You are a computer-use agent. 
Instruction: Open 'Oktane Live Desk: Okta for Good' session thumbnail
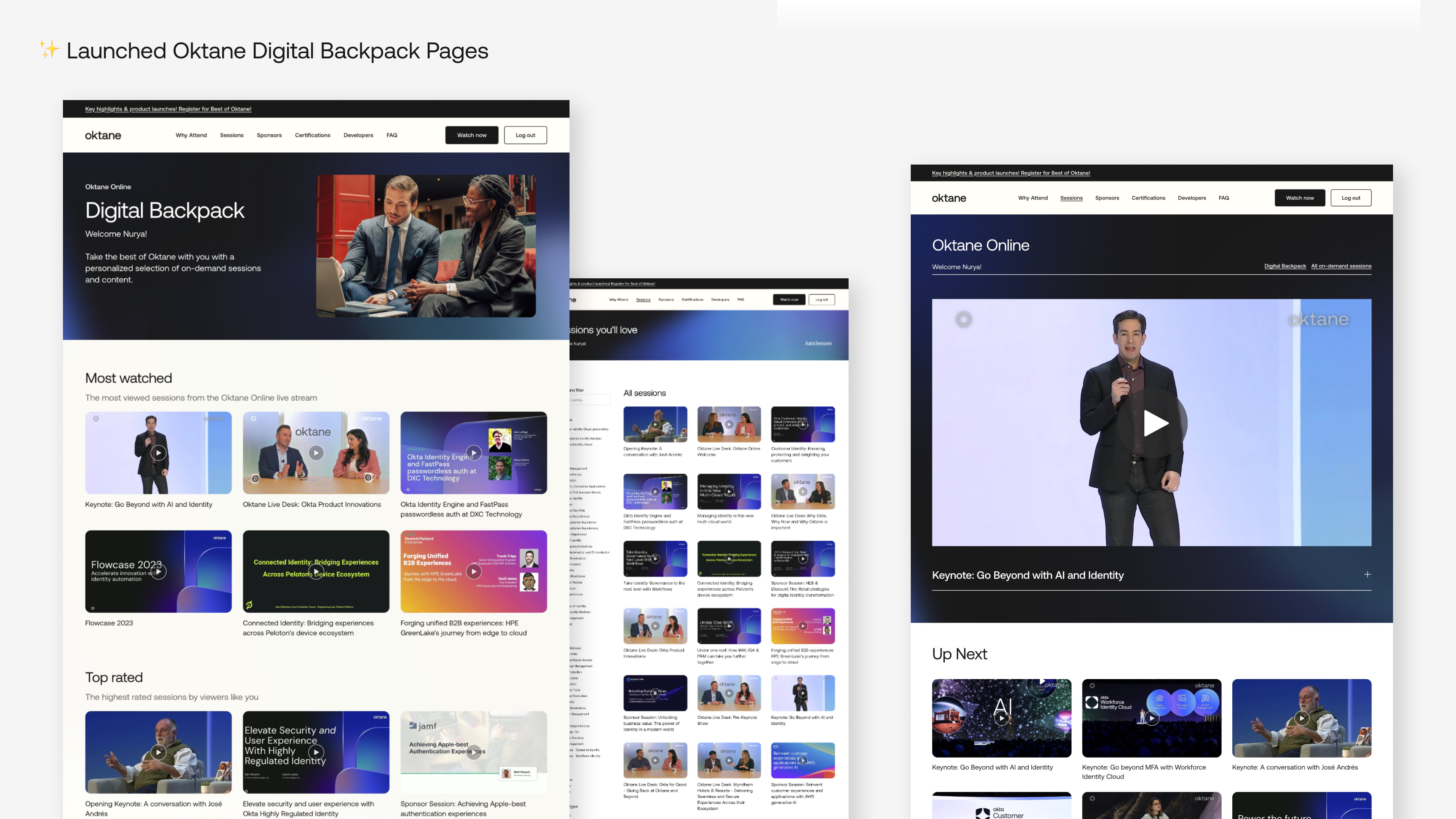click(x=655, y=760)
